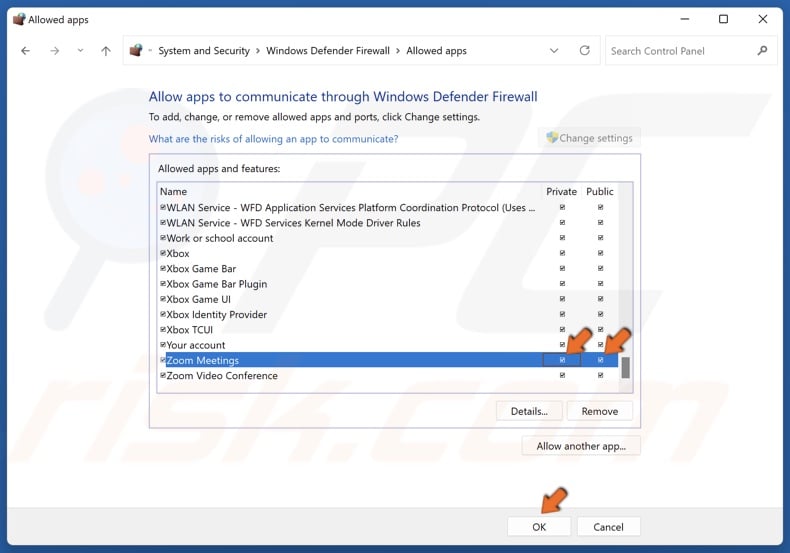This screenshot has height=553, width=790.
Task: Toggle Private checkbox for Zoom Video Conference
Action: point(562,375)
